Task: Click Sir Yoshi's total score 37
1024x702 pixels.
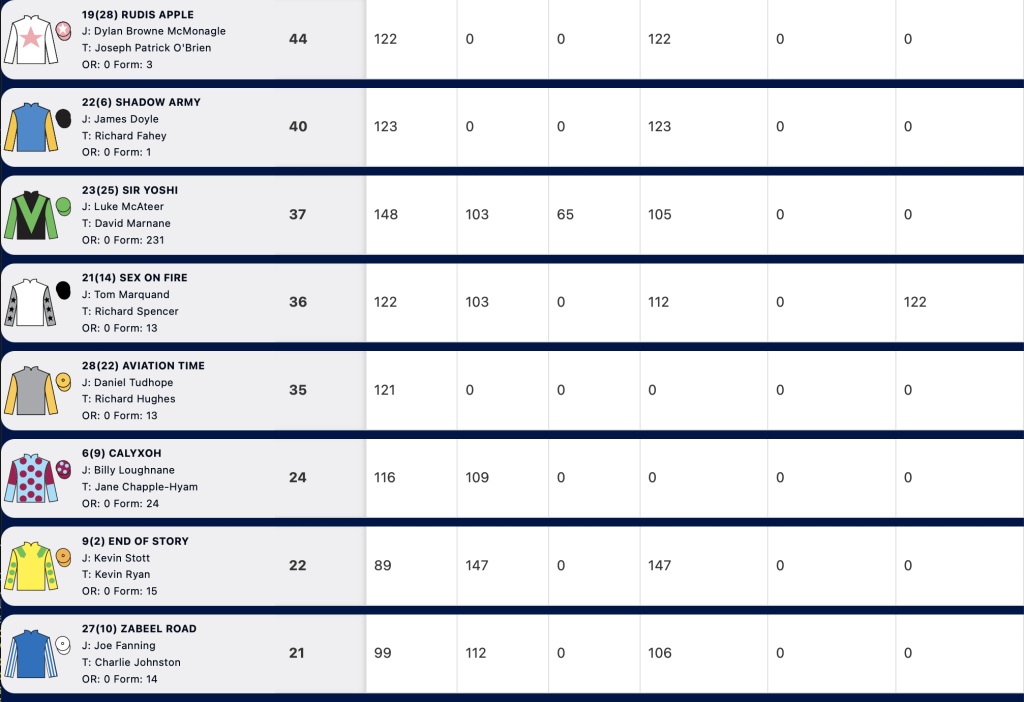Action: point(298,214)
